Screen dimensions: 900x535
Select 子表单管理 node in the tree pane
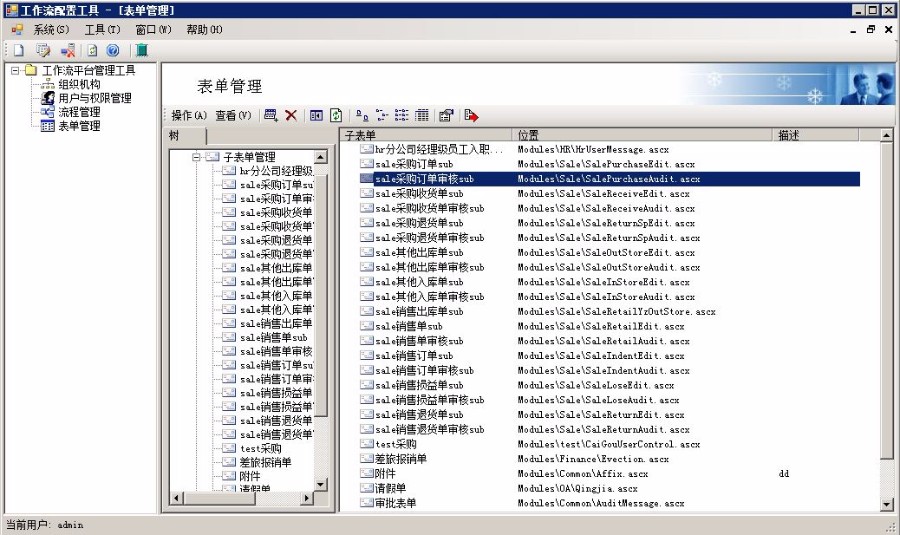coord(249,157)
